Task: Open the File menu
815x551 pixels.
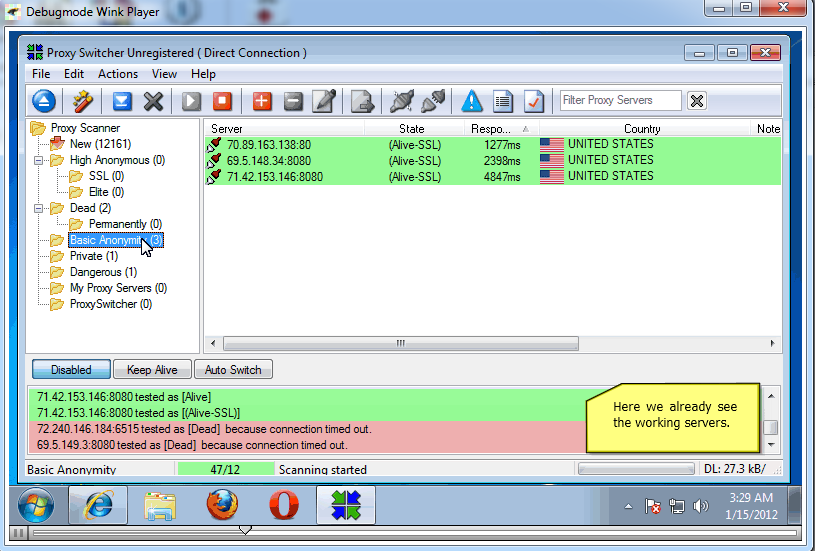Action: click(41, 74)
